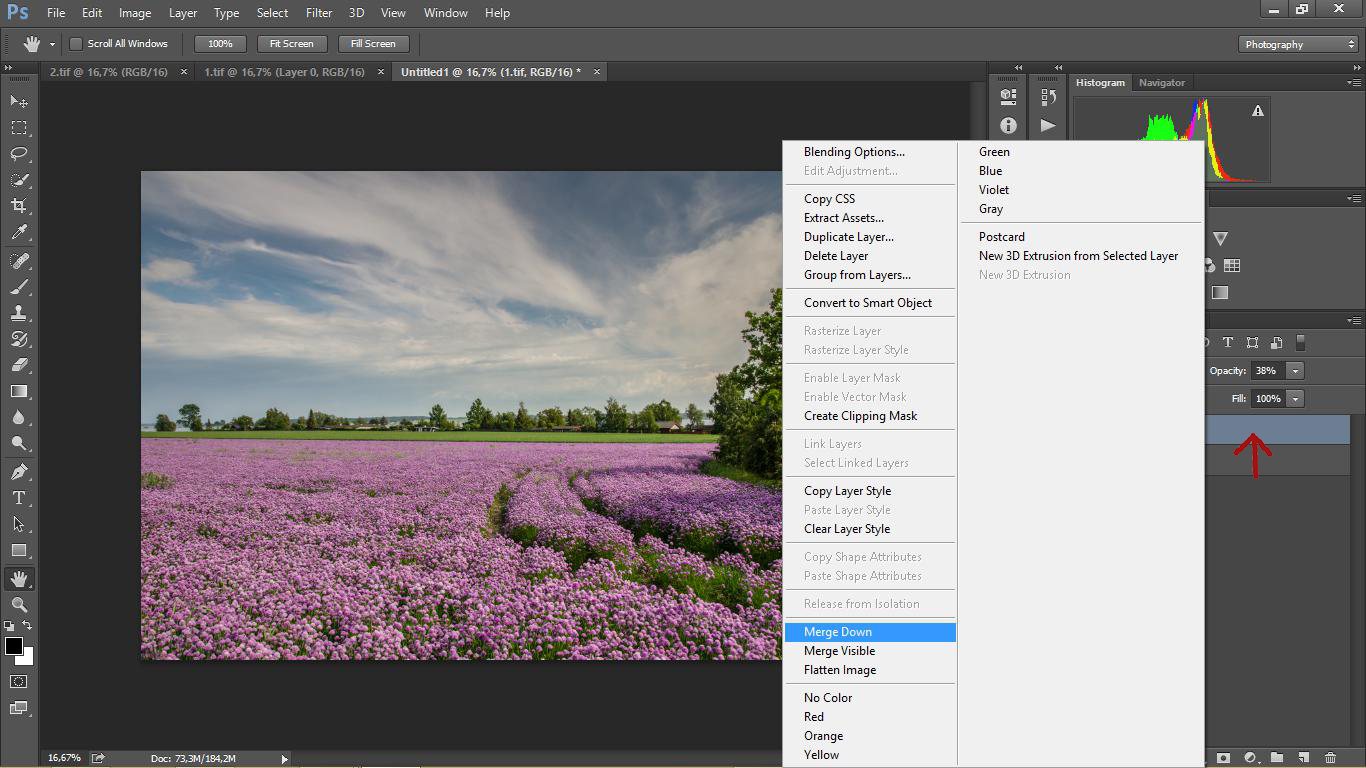This screenshot has height=768, width=1366.
Task: Open the Opacity slider dropdown
Action: [x=1295, y=371]
